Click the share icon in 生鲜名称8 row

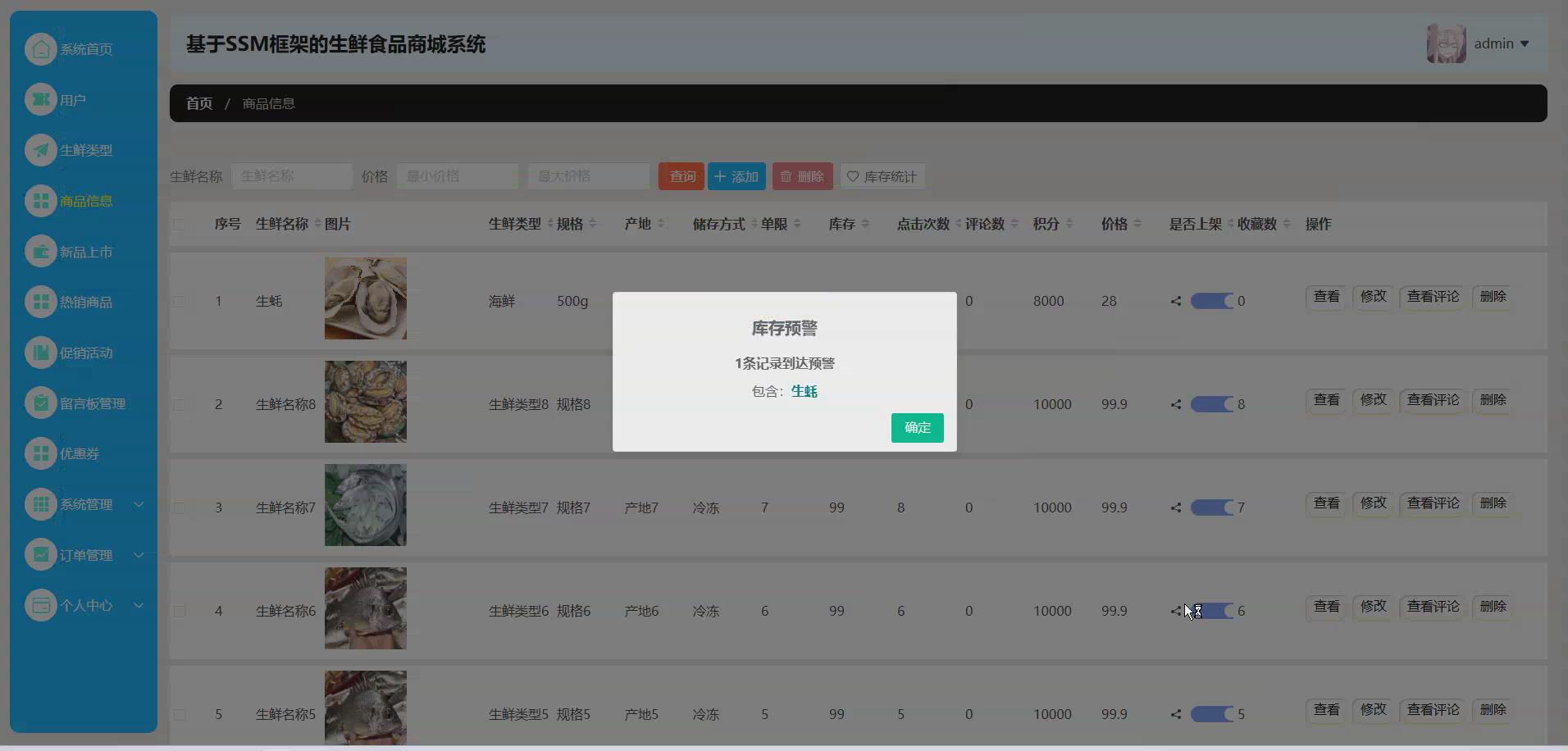(1176, 404)
